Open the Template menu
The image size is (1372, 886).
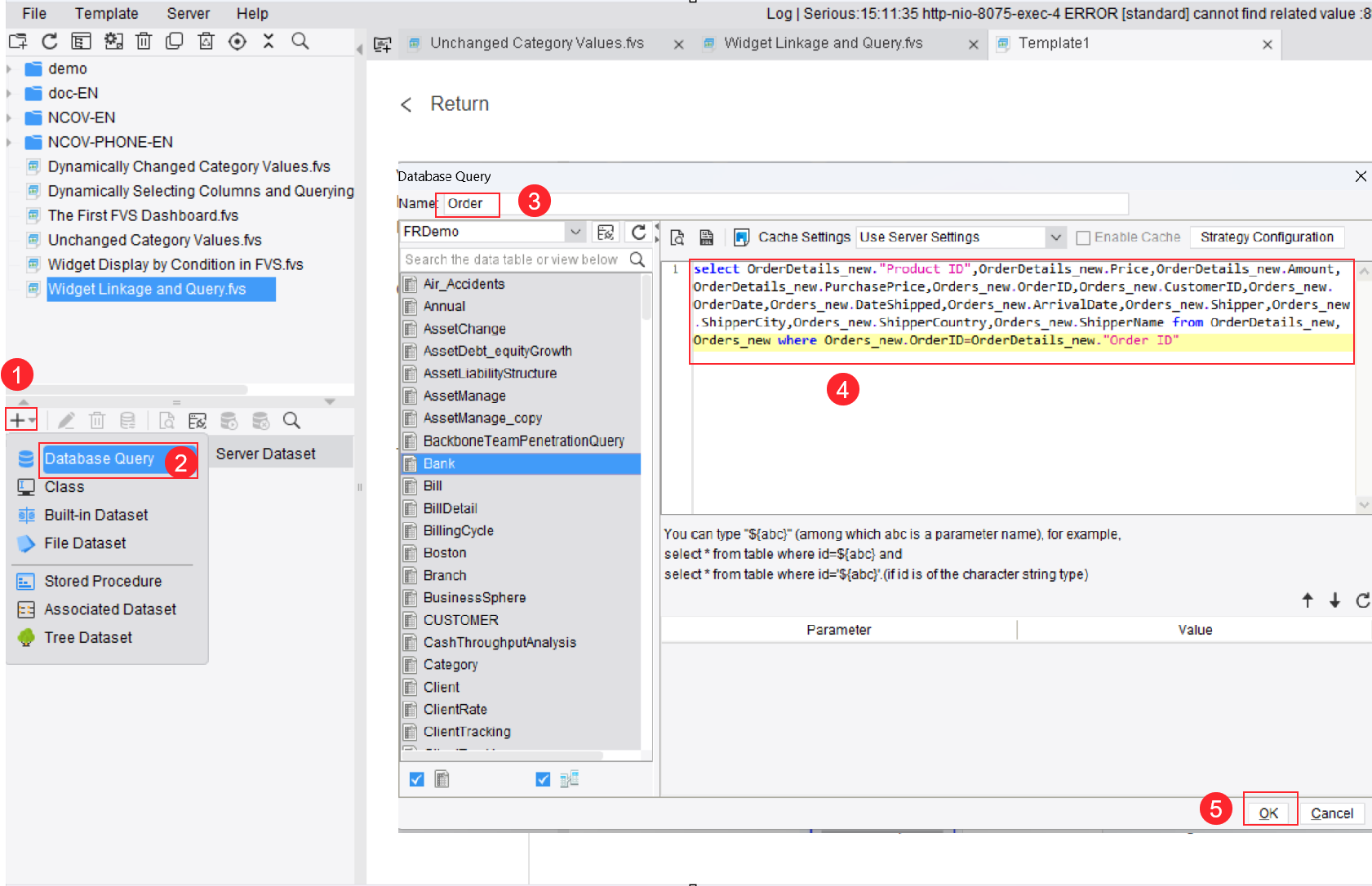click(106, 13)
